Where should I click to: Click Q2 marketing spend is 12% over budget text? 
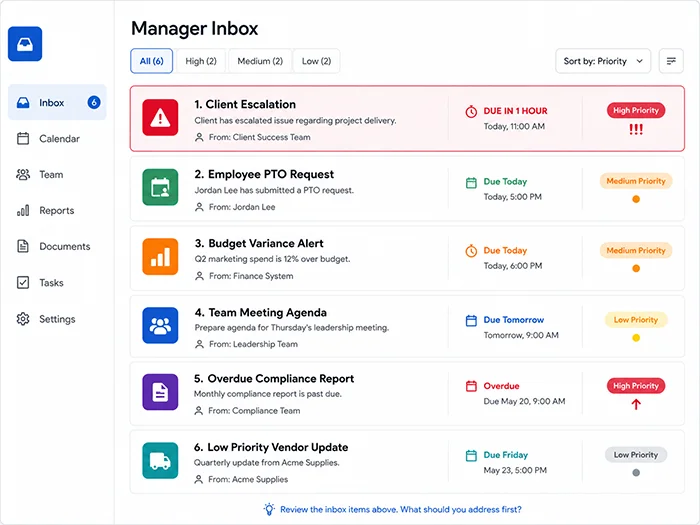click(x=272, y=259)
